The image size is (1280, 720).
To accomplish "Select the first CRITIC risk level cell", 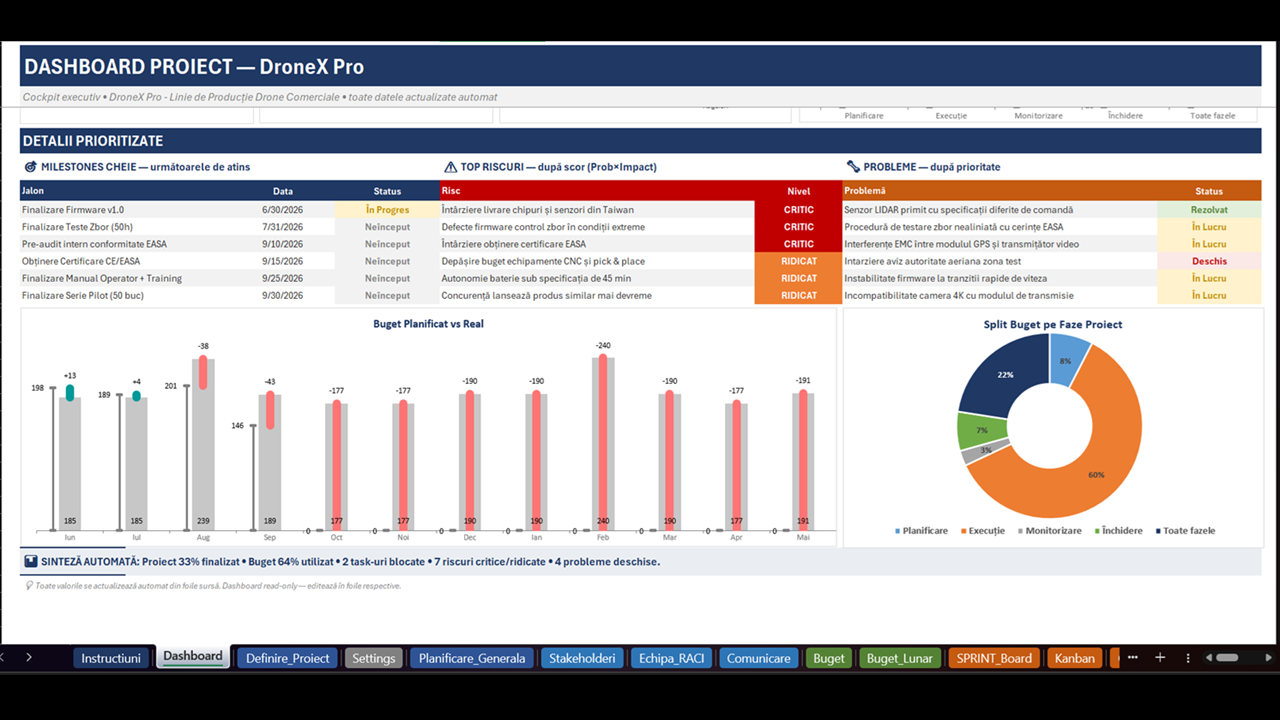I will (x=798, y=210).
